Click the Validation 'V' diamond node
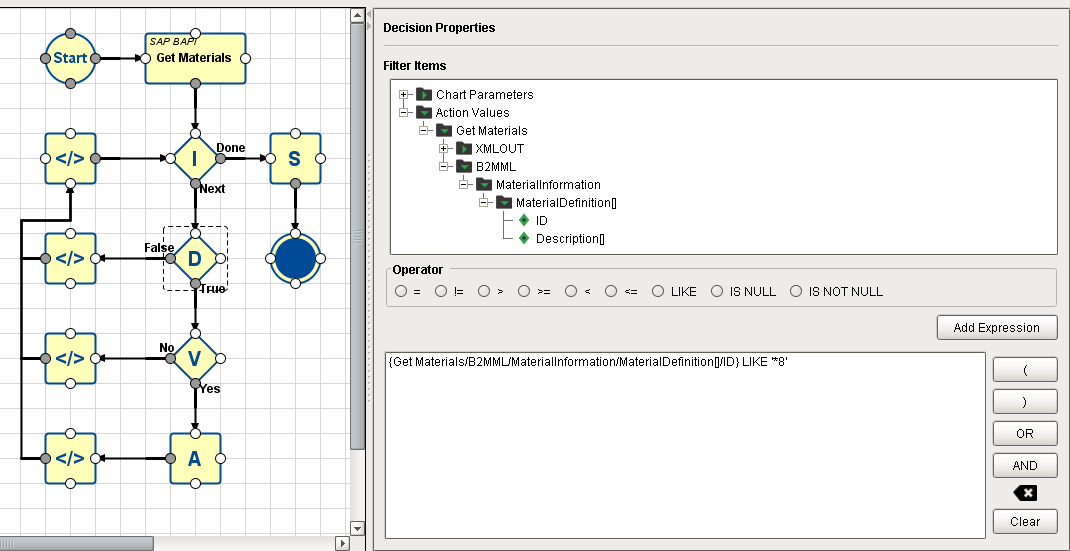Viewport: 1070px width, 551px height. coord(195,358)
